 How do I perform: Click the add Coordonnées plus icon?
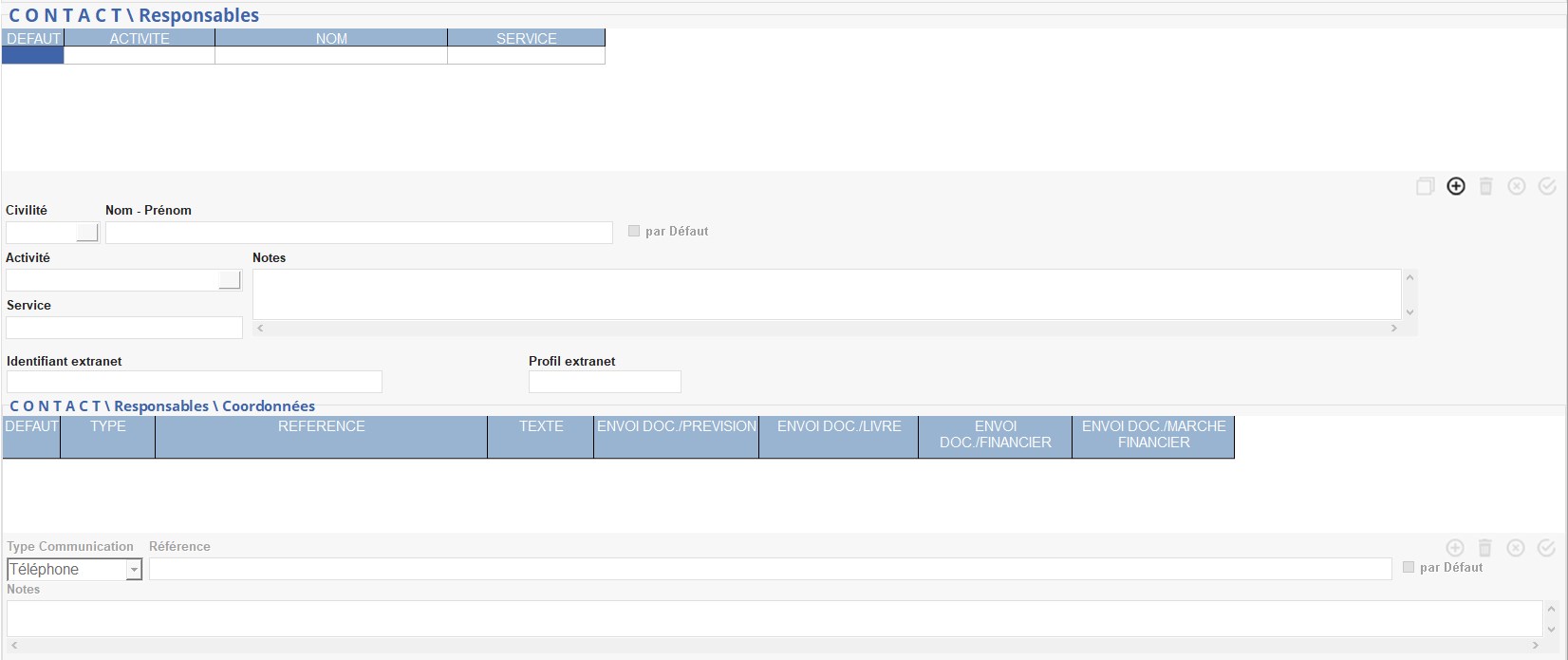pos(1455,548)
